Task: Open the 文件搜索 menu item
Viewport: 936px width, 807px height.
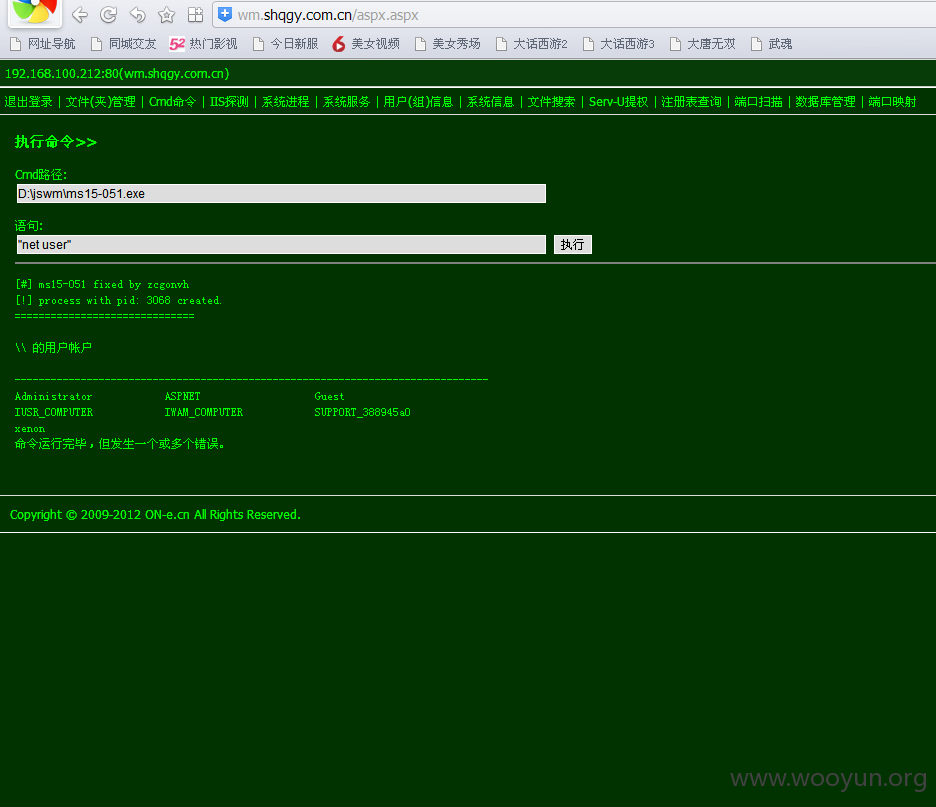Action: (x=551, y=102)
